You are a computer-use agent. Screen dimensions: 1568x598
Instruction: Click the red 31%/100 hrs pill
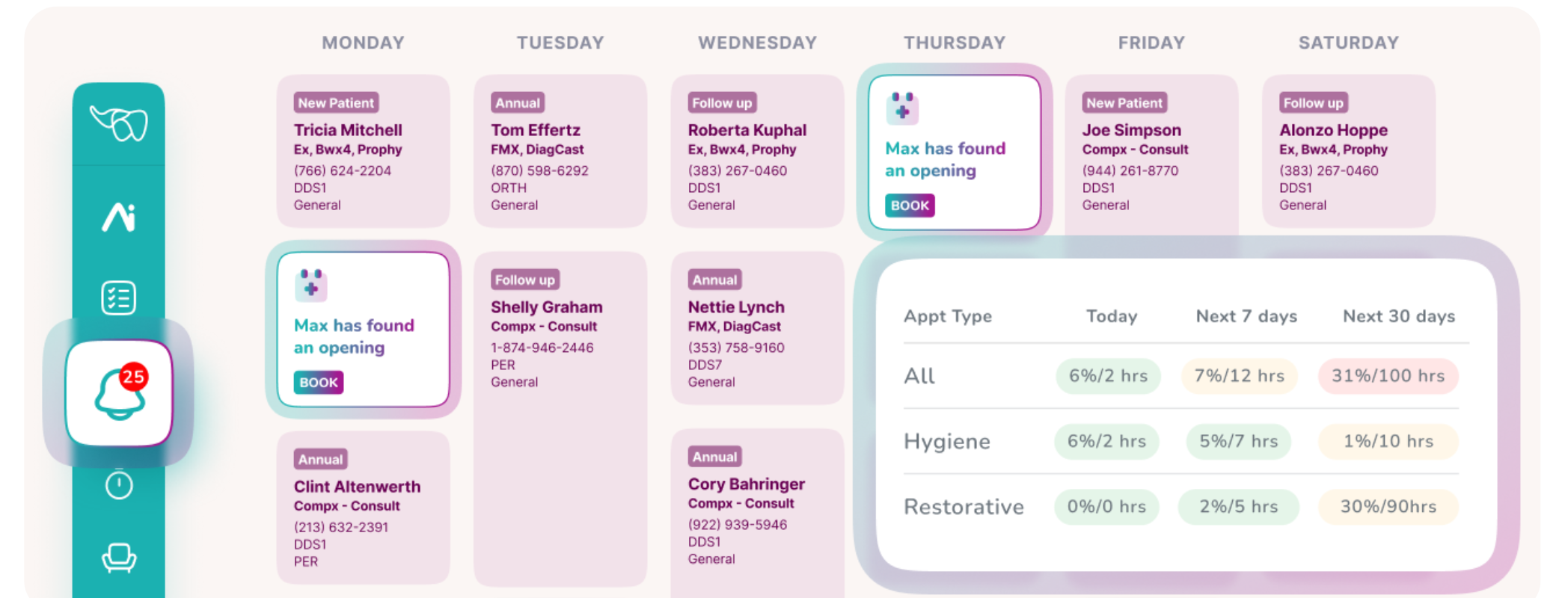pyautogui.click(x=1388, y=376)
